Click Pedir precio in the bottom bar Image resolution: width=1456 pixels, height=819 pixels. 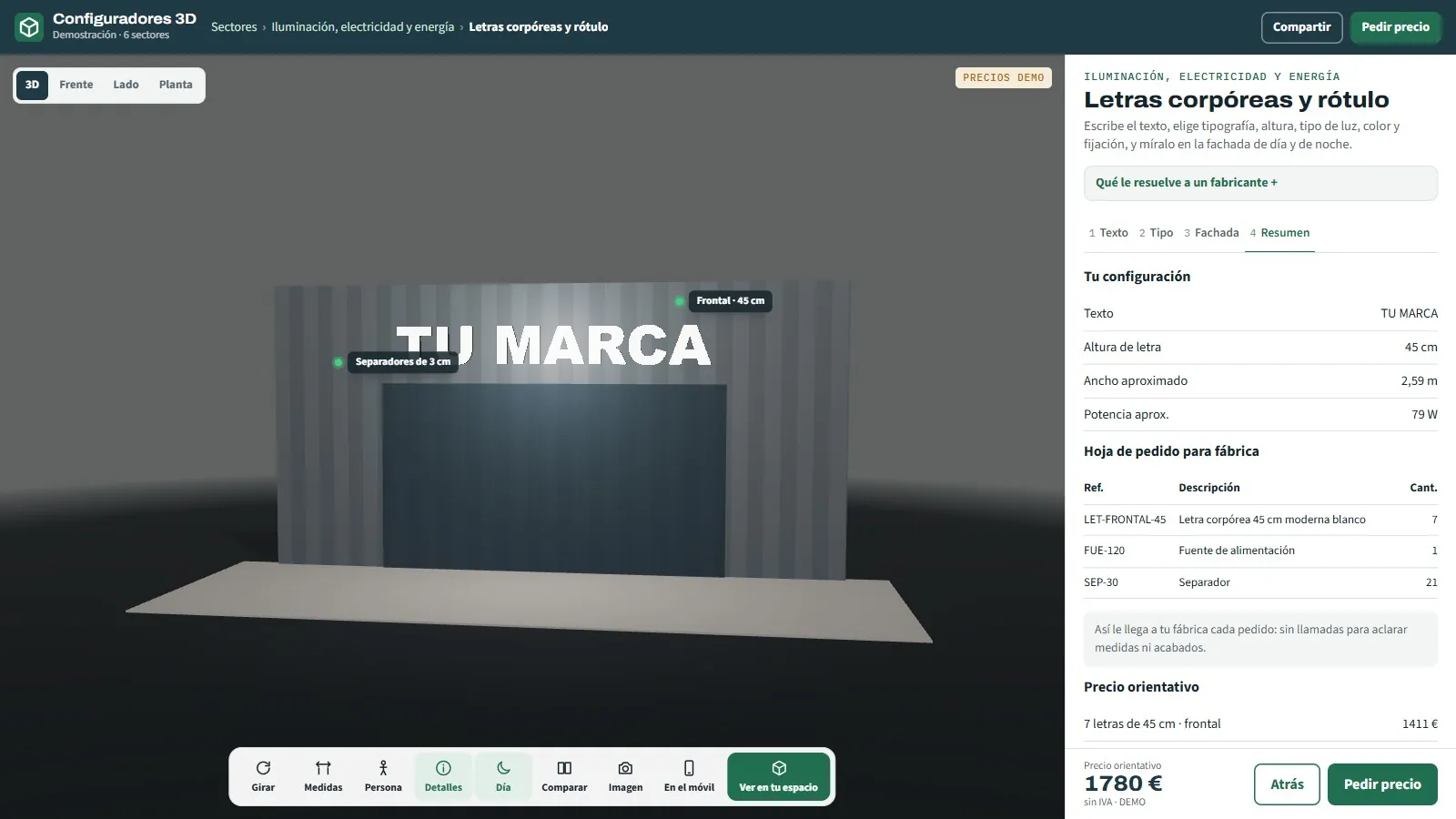pos(1382,784)
